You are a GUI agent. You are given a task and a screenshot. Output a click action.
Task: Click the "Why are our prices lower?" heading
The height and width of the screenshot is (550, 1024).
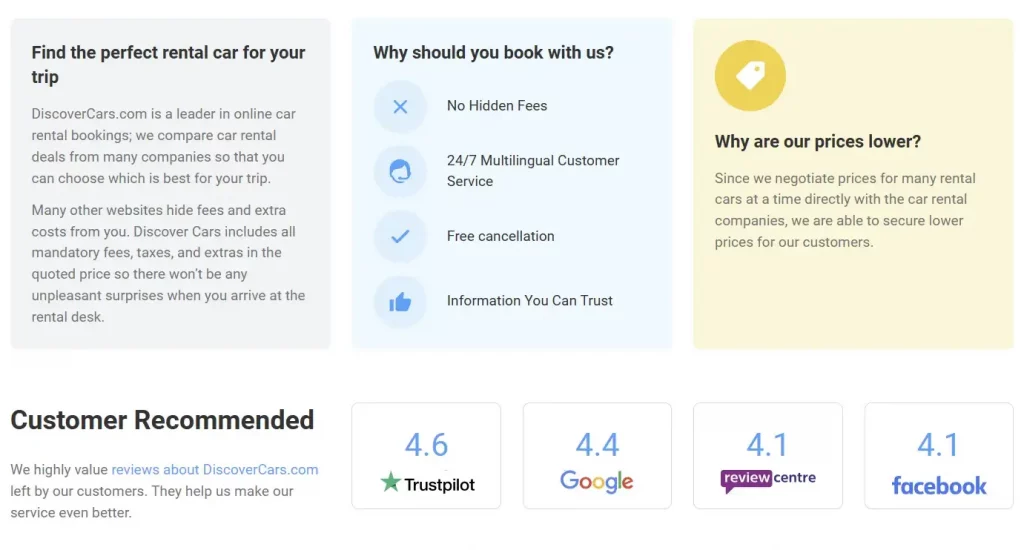pyautogui.click(x=818, y=142)
